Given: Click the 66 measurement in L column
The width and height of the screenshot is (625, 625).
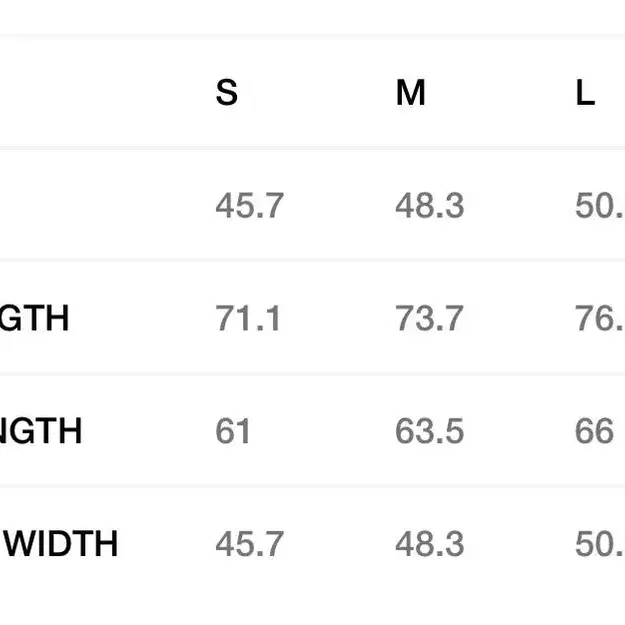Looking at the screenshot, I should click(x=594, y=431).
